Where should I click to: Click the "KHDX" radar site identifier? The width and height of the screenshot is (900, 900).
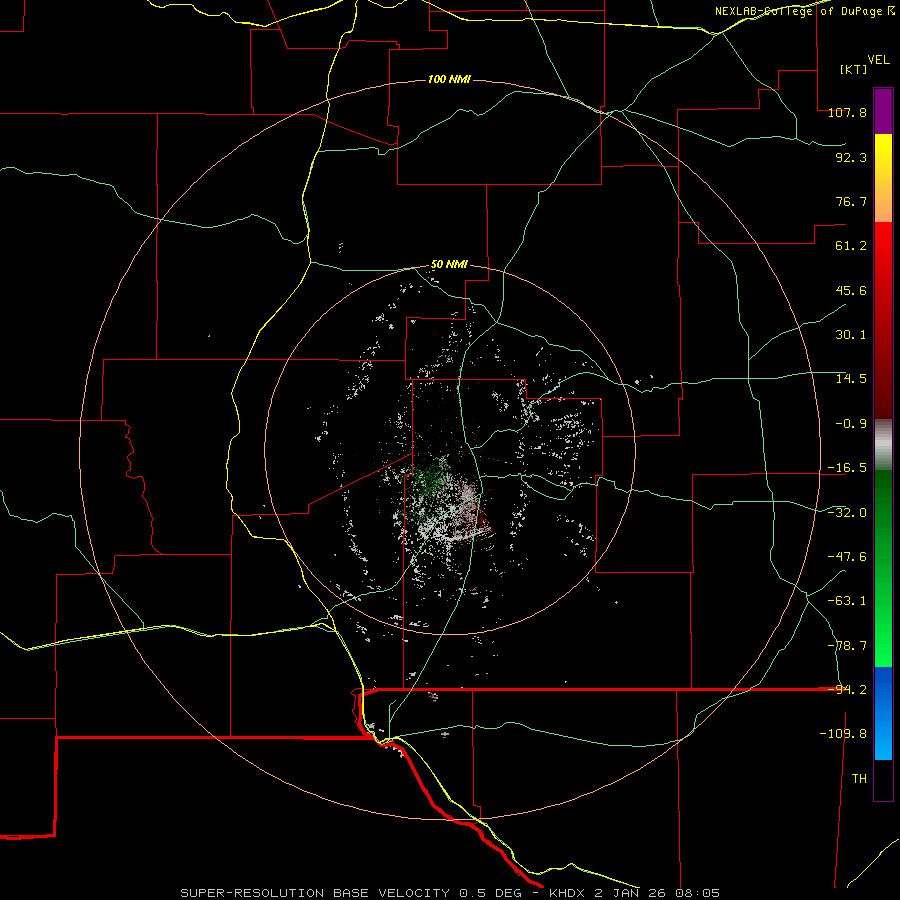(x=569, y=893)
